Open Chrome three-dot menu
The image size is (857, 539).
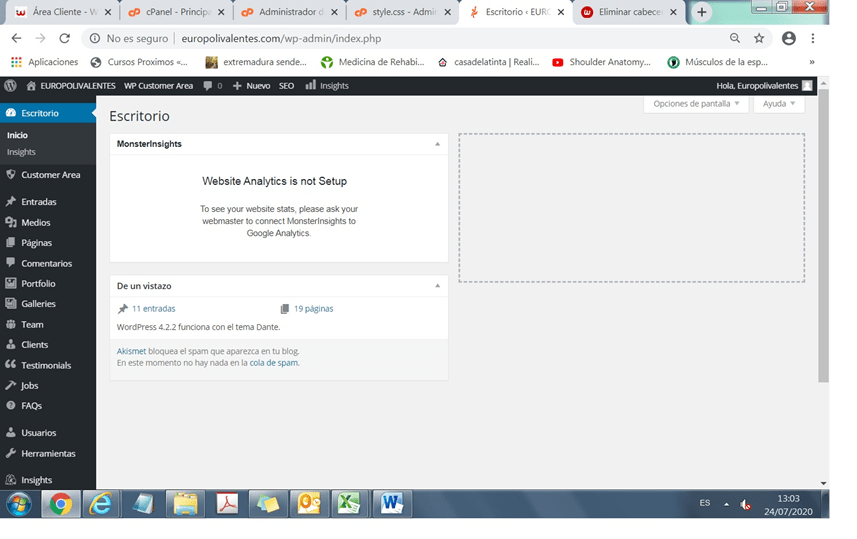coord(813,38)
